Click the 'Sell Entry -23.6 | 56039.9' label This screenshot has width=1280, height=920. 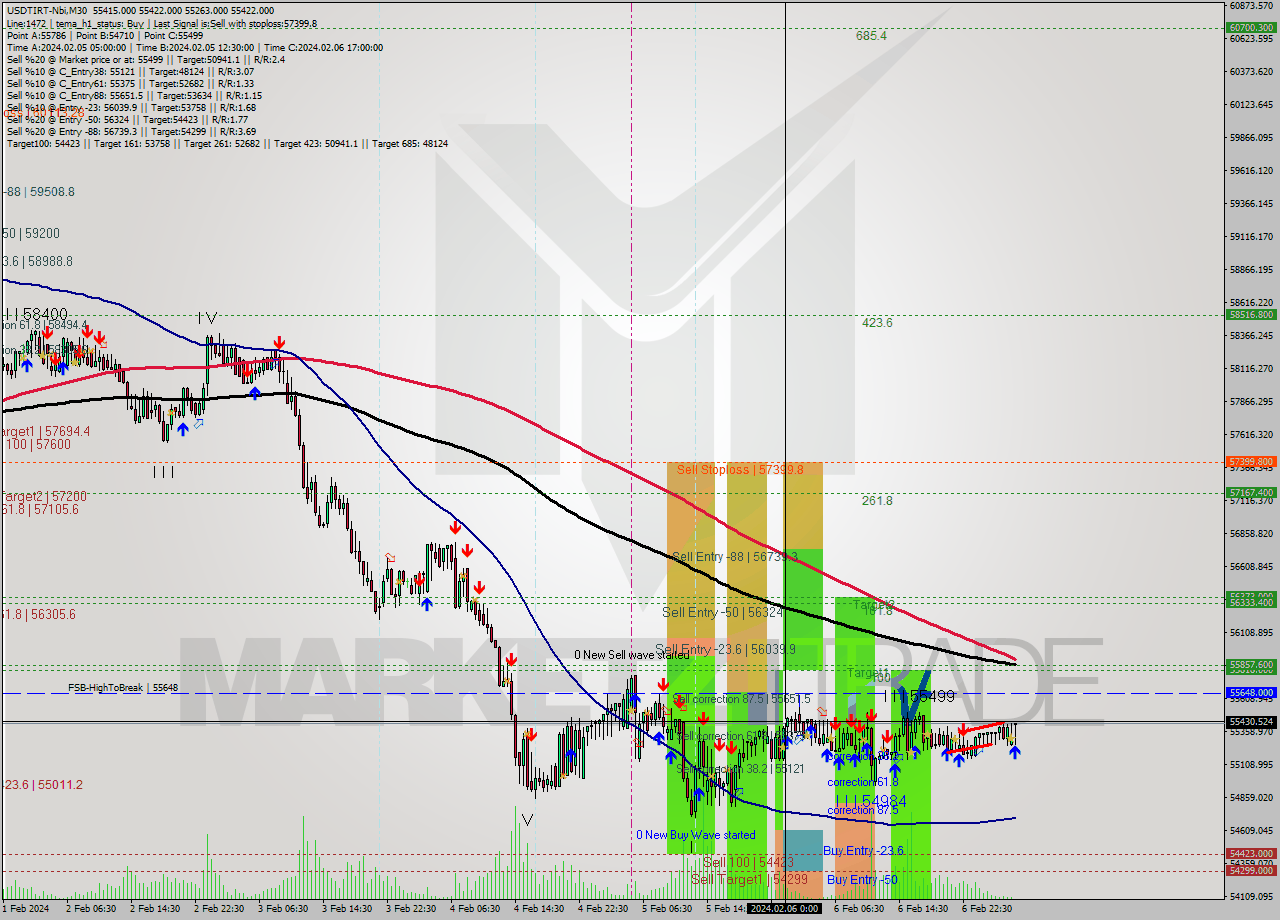point(725,649)
